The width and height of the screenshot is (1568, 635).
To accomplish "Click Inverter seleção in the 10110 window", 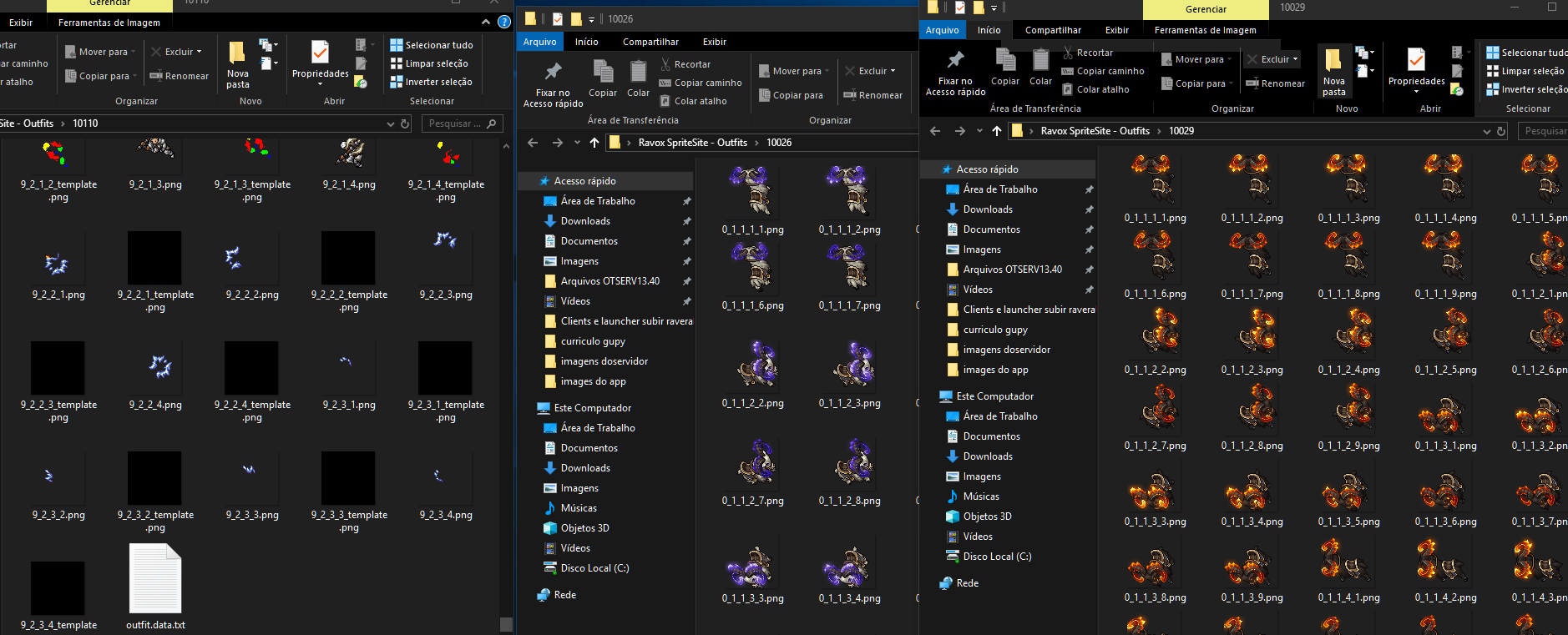I will tap(431, 82).
